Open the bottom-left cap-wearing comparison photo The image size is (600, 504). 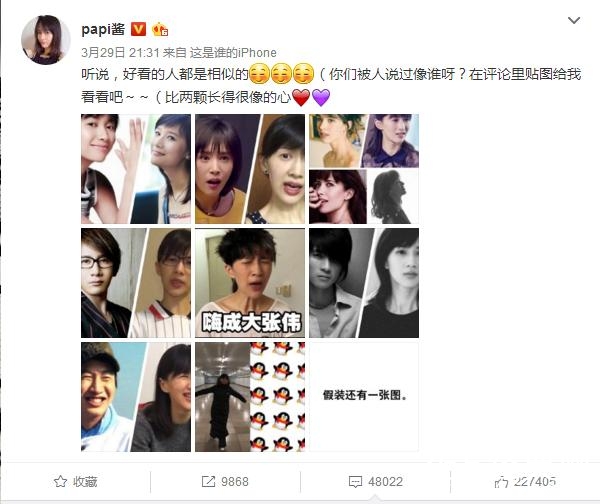coord(136,397)
